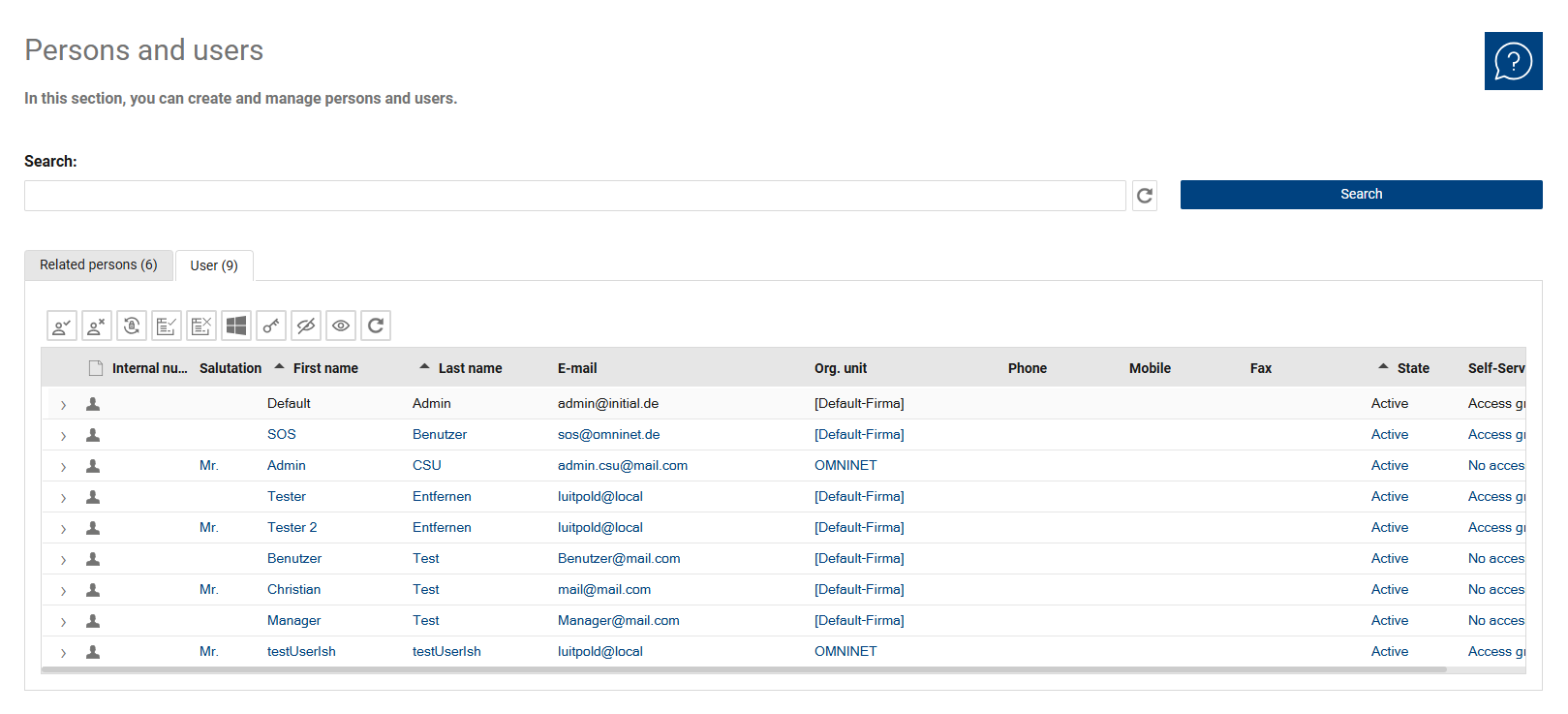Click the document icon in table header

pyautogui.click(x=96, y=368)
